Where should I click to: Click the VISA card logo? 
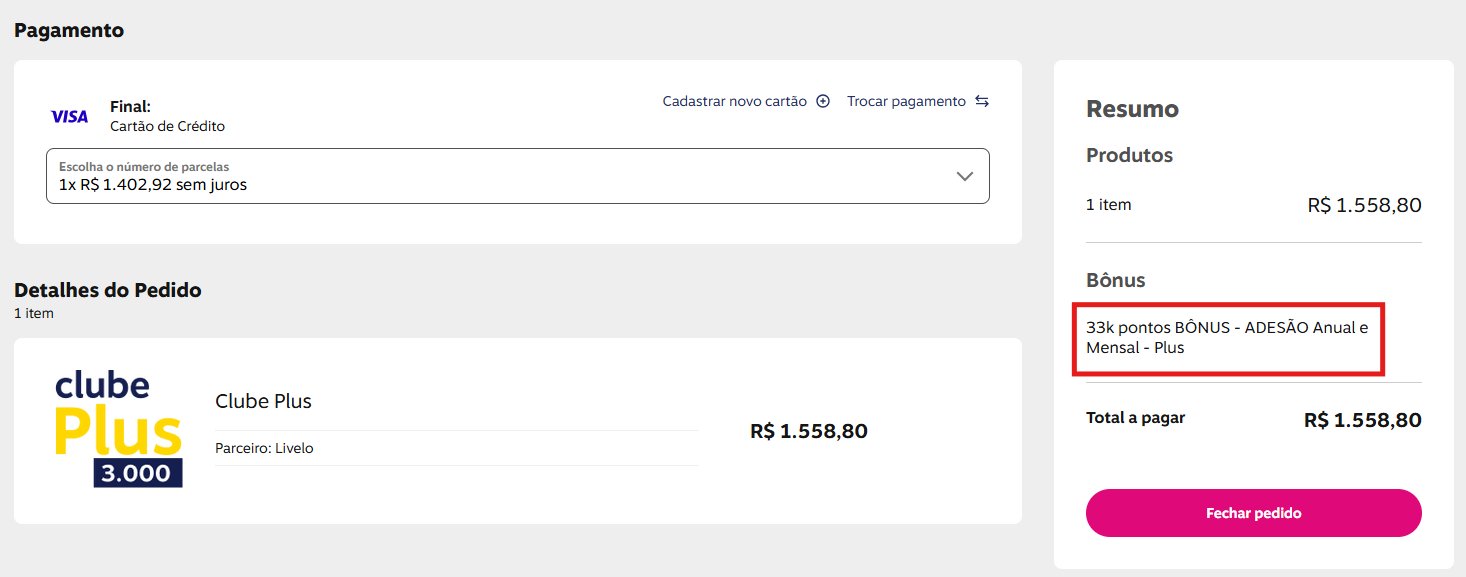point(70,117)
